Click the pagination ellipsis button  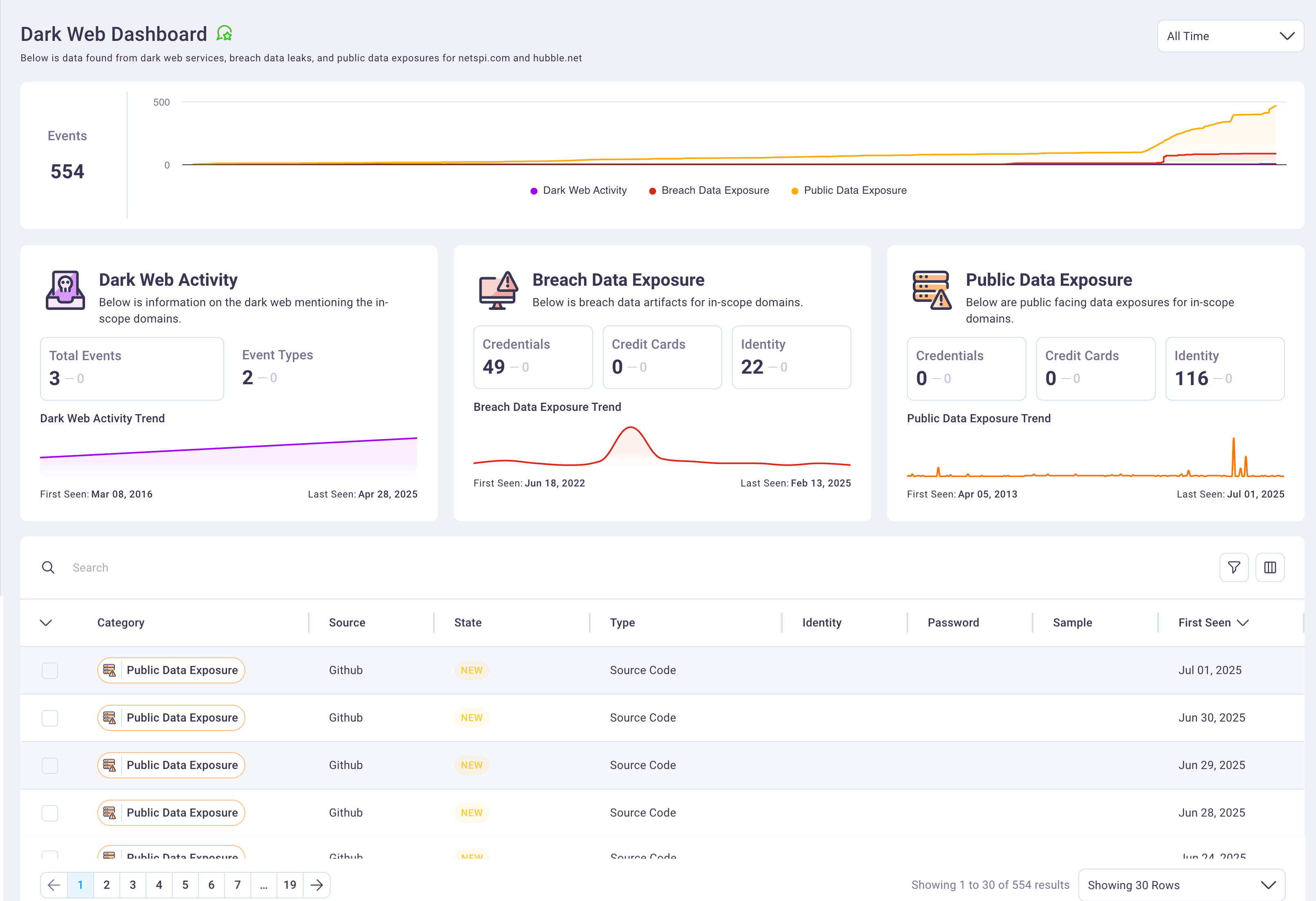(264, 885)
